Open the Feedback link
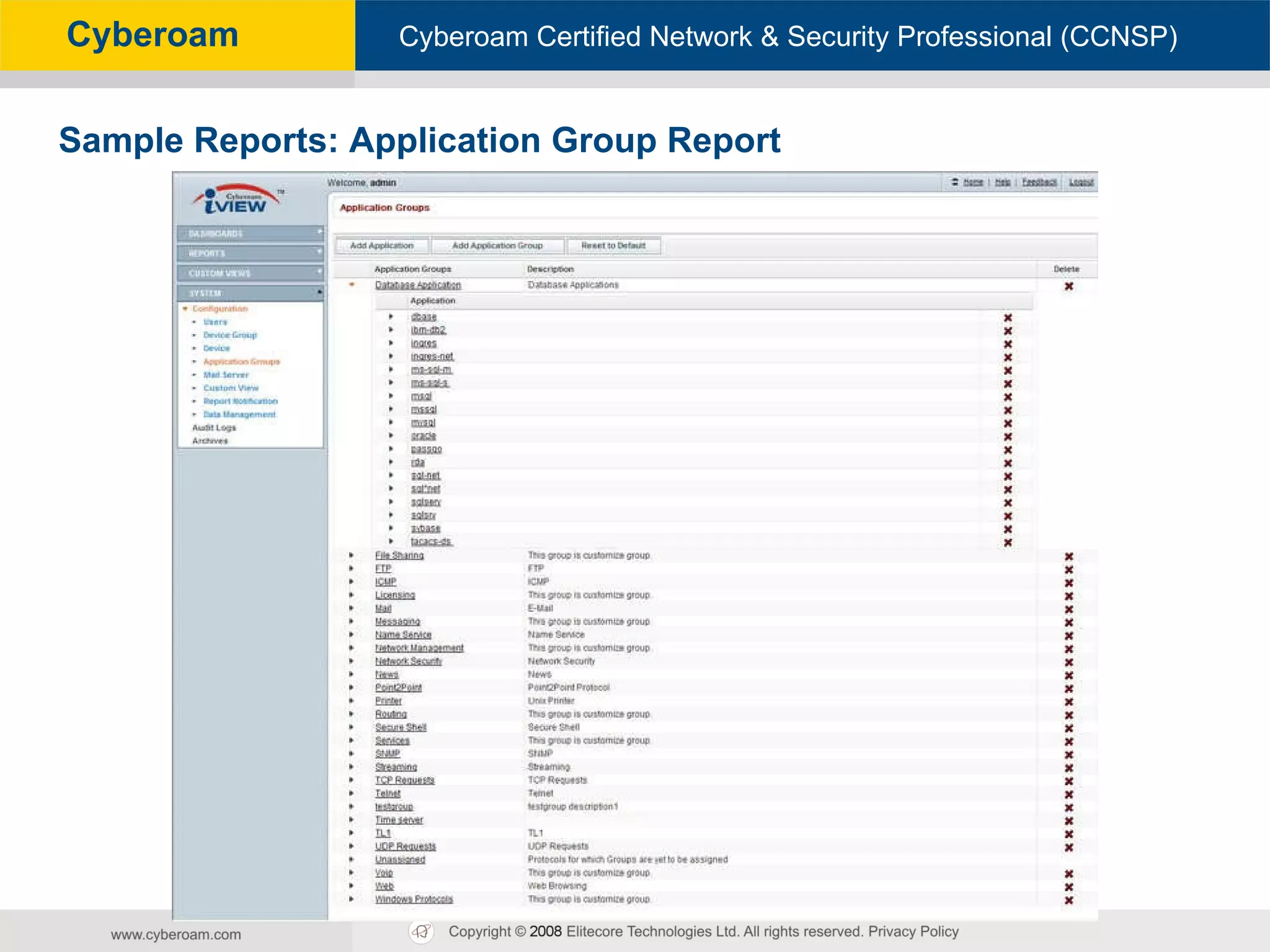Screen dimensions: 1270x952 tap(1039, 182)
